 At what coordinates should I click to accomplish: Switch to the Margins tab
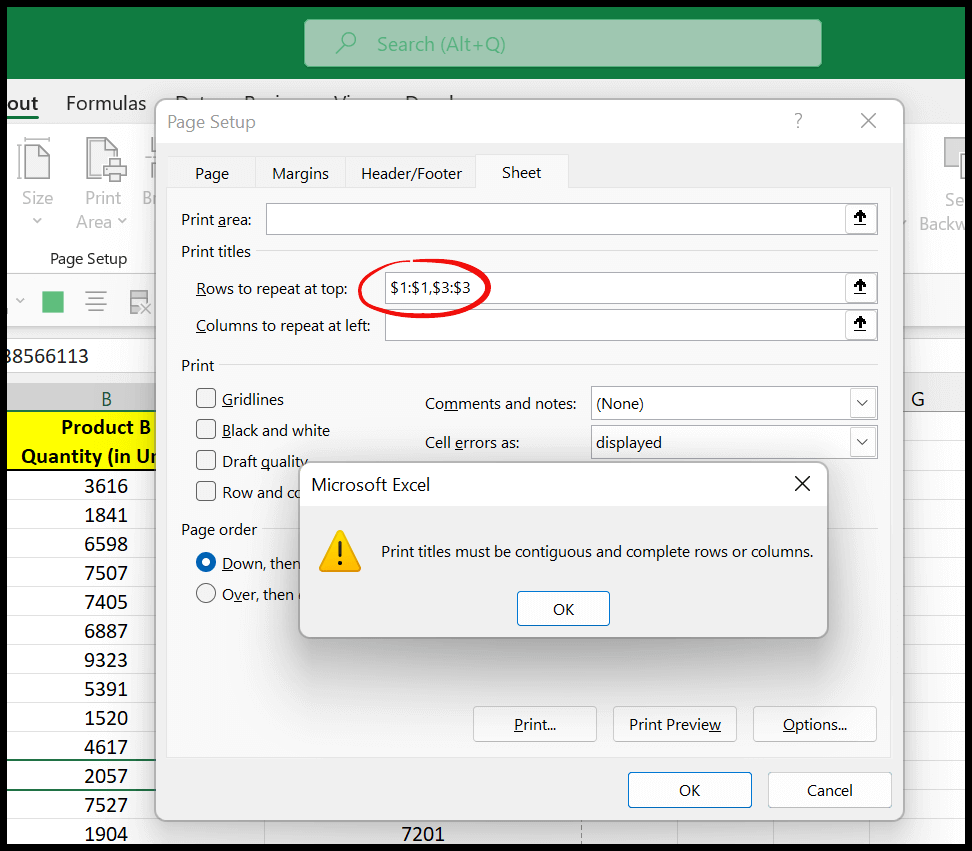tap(301, 174)
